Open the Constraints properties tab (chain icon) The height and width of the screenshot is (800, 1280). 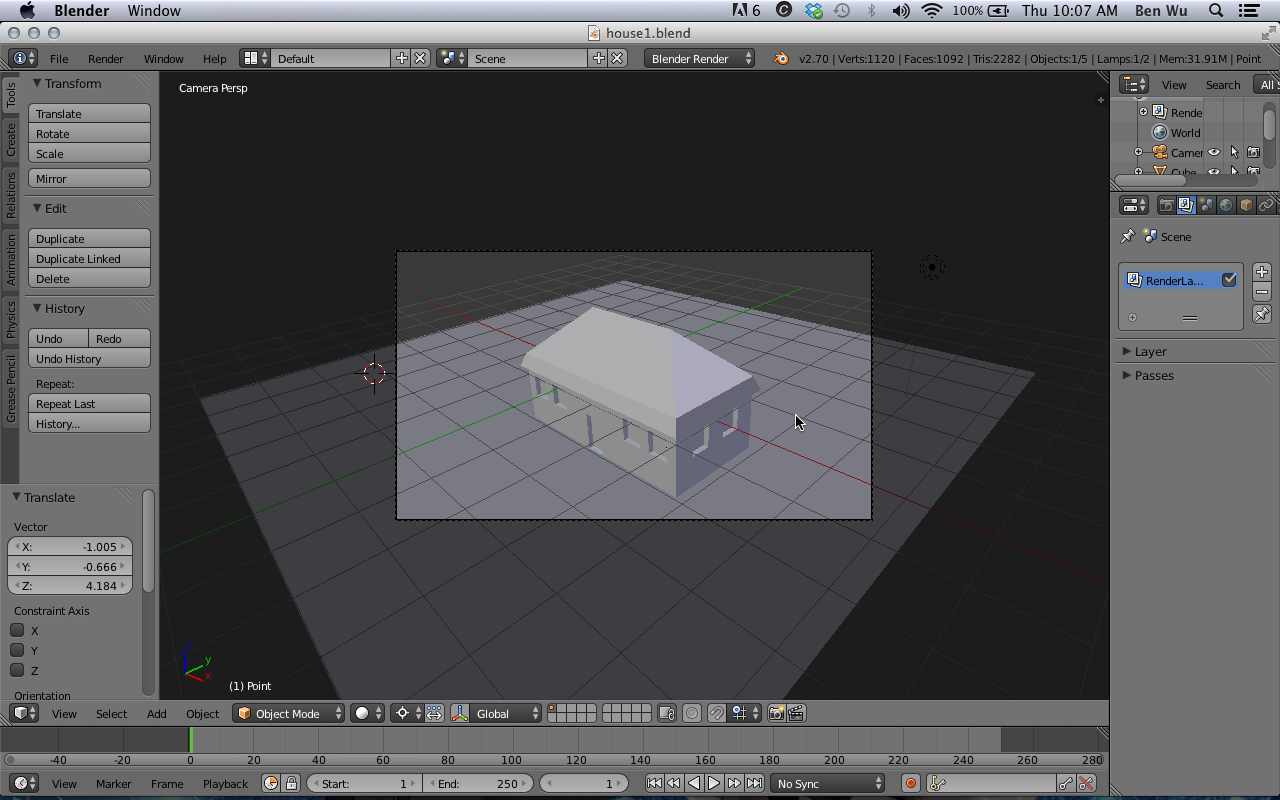pos(1266,205)
